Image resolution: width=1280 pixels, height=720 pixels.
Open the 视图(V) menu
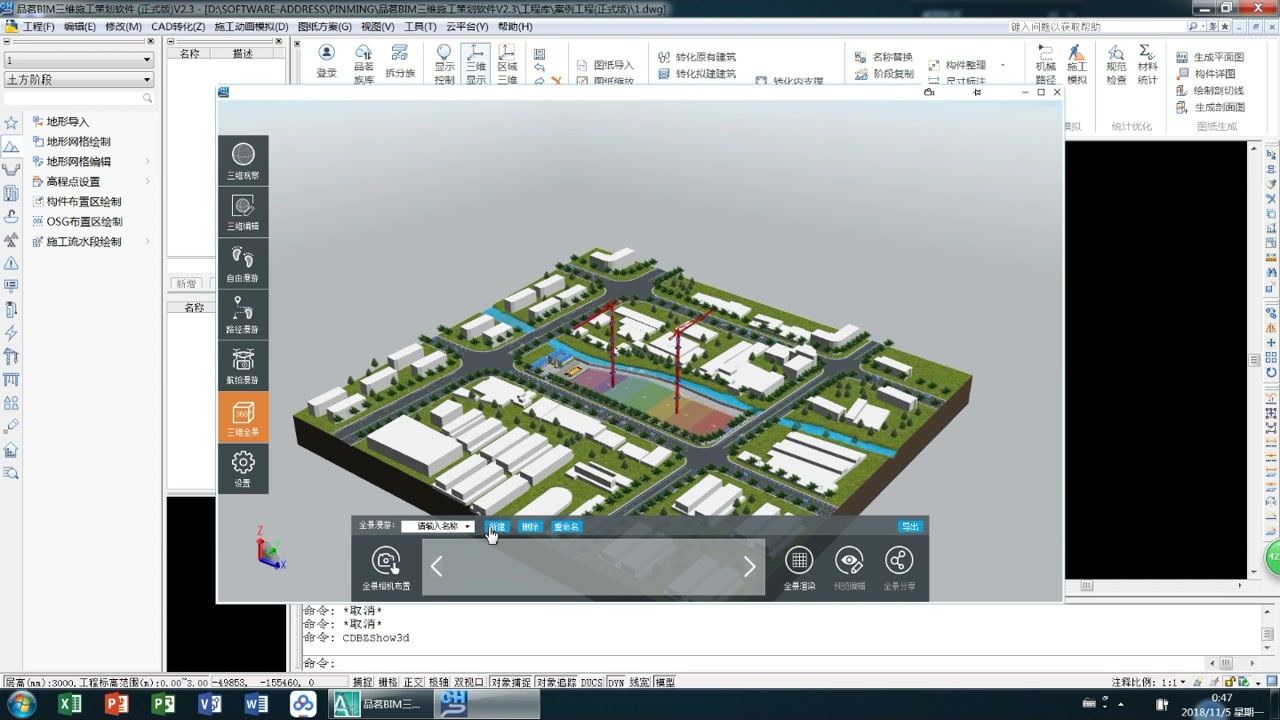(377, 26)
